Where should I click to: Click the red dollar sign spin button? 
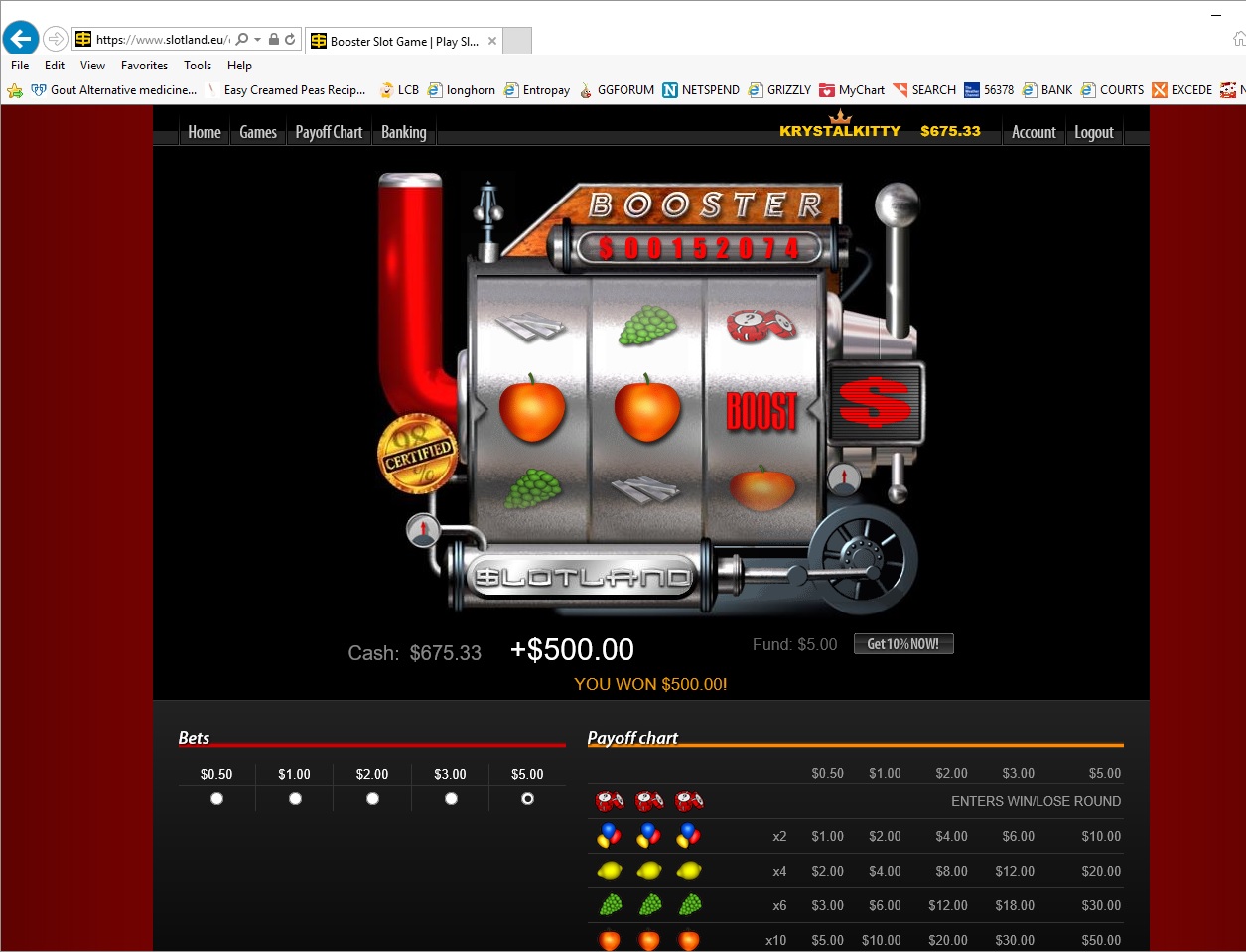[875, 403]
